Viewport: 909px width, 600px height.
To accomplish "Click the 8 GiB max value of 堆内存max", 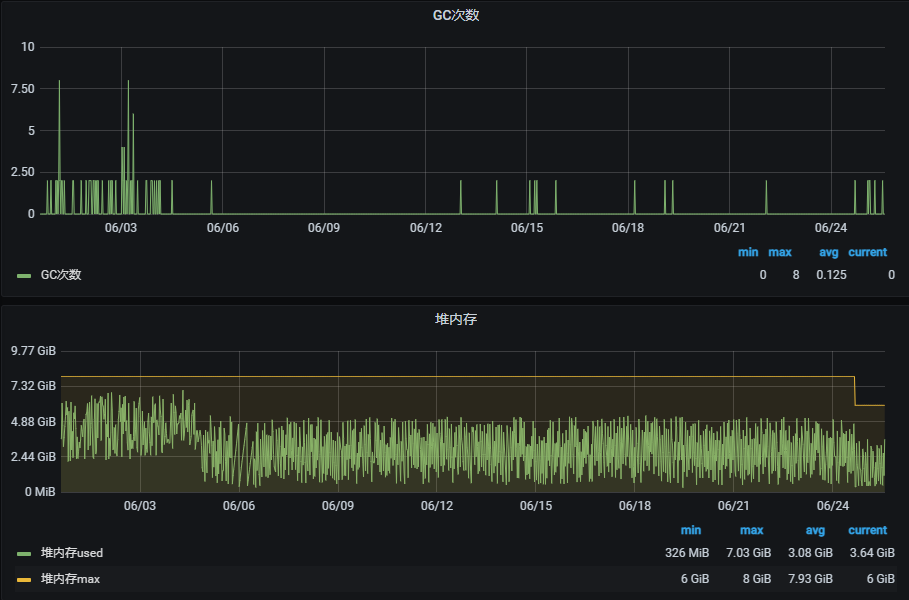I will [757, 579].
